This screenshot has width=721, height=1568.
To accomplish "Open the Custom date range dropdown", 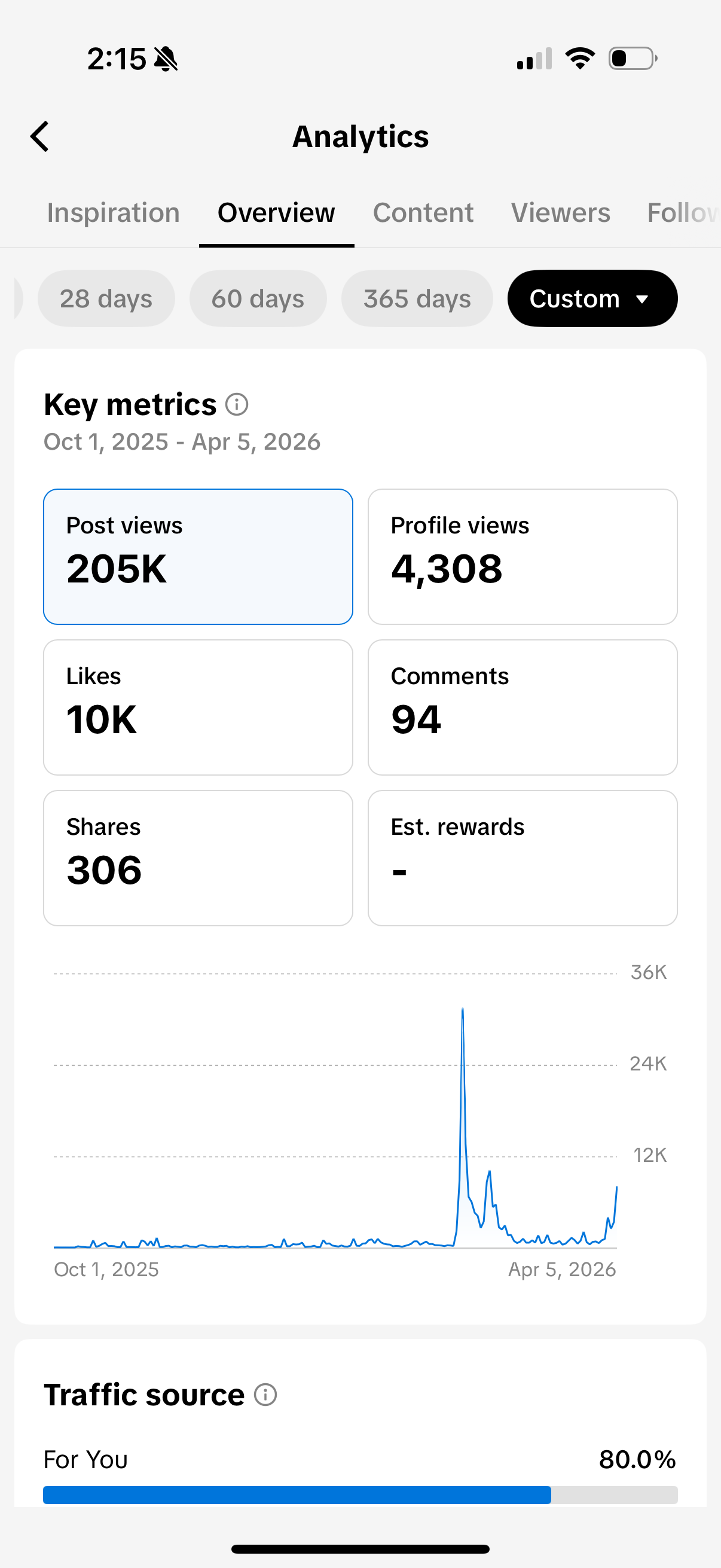I will 592,298.
